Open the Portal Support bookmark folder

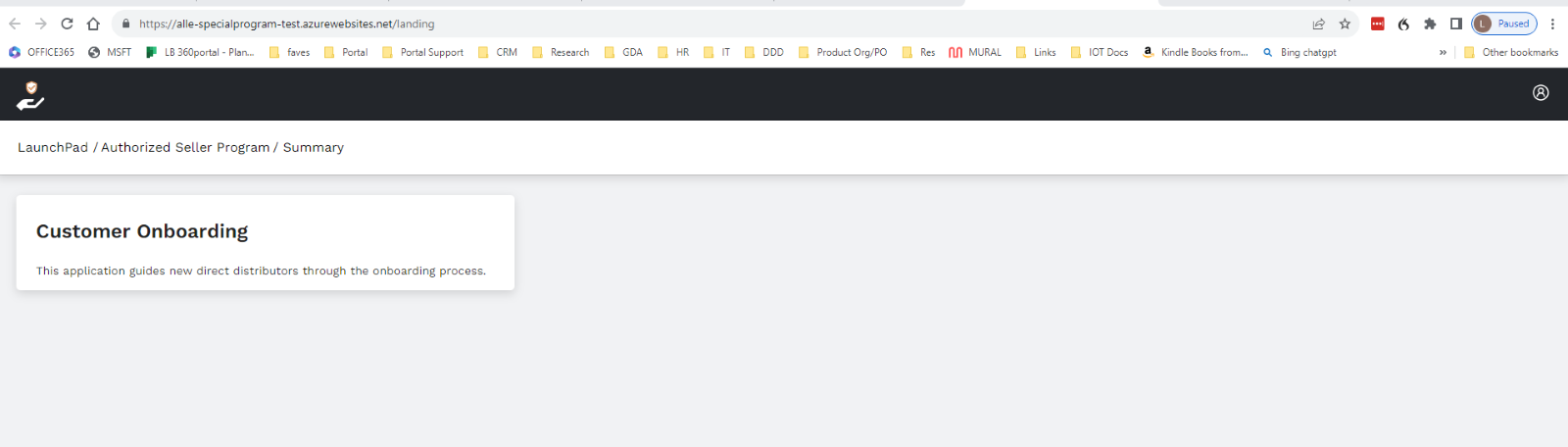tap(422, 52)
